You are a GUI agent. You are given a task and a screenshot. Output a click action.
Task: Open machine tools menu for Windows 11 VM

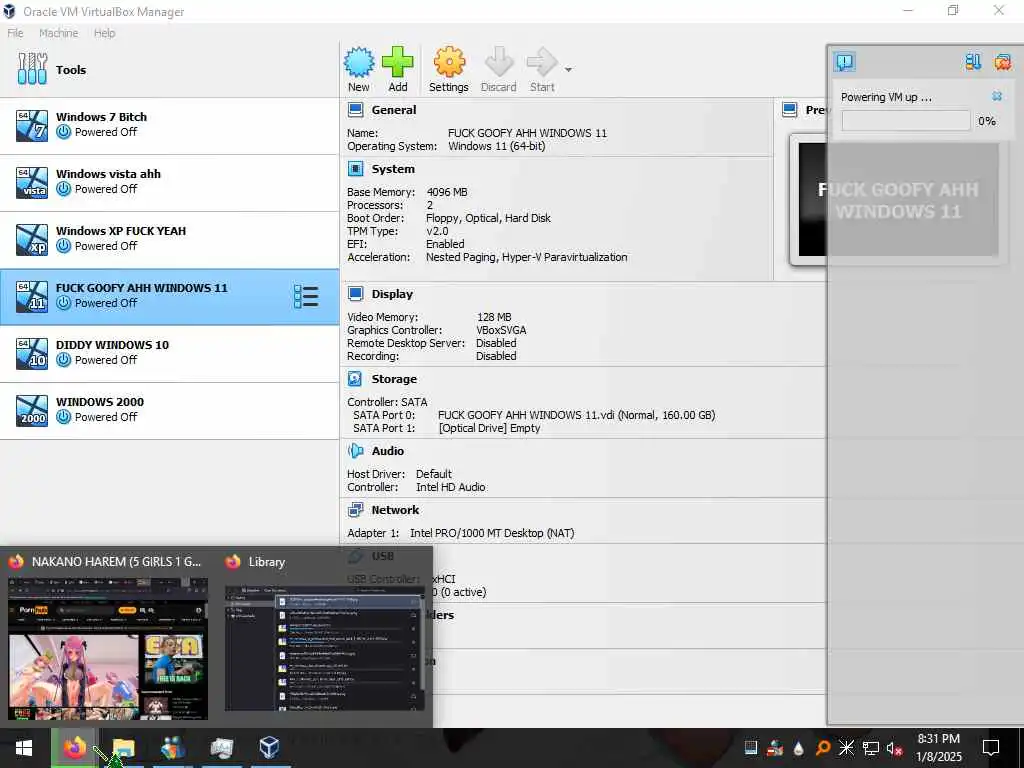pos(306,296)
